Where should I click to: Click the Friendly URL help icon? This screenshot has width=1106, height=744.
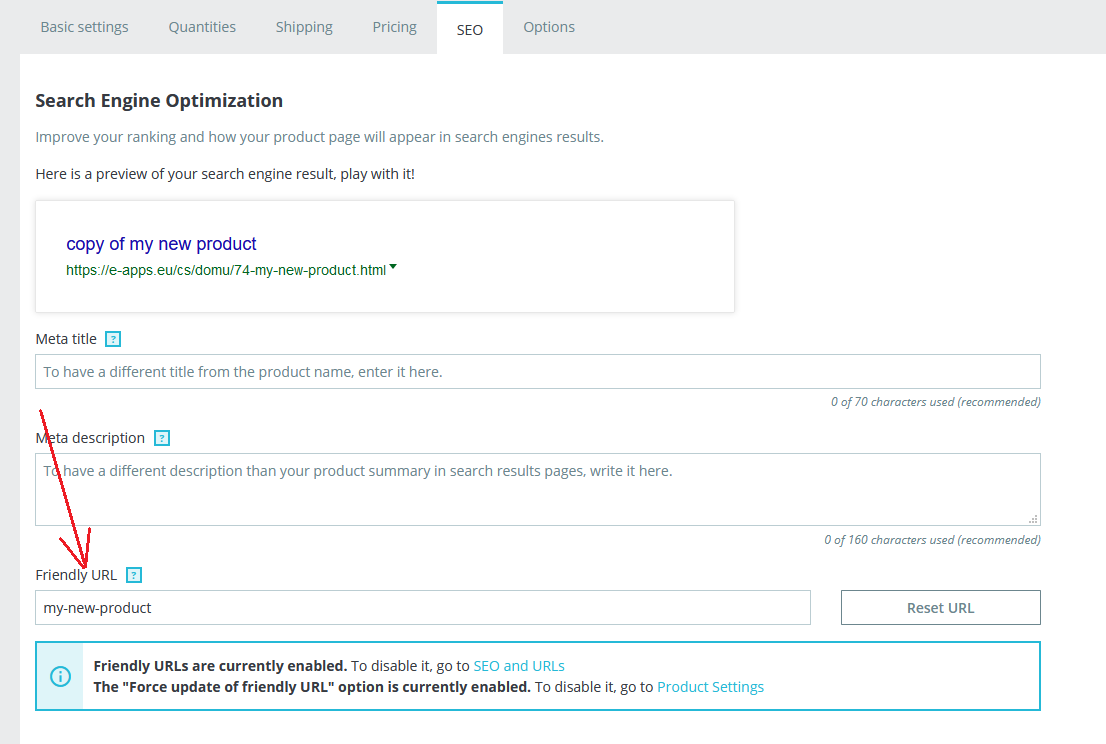[134, 575]
